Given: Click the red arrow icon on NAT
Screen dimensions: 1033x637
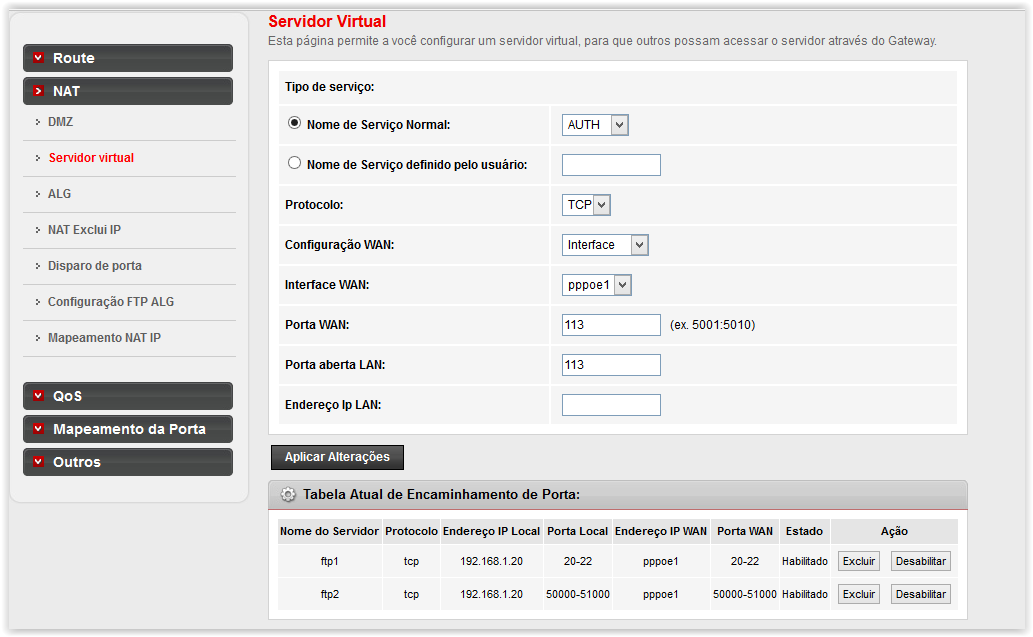Looking at the screenshot, I should click(39, 91).
